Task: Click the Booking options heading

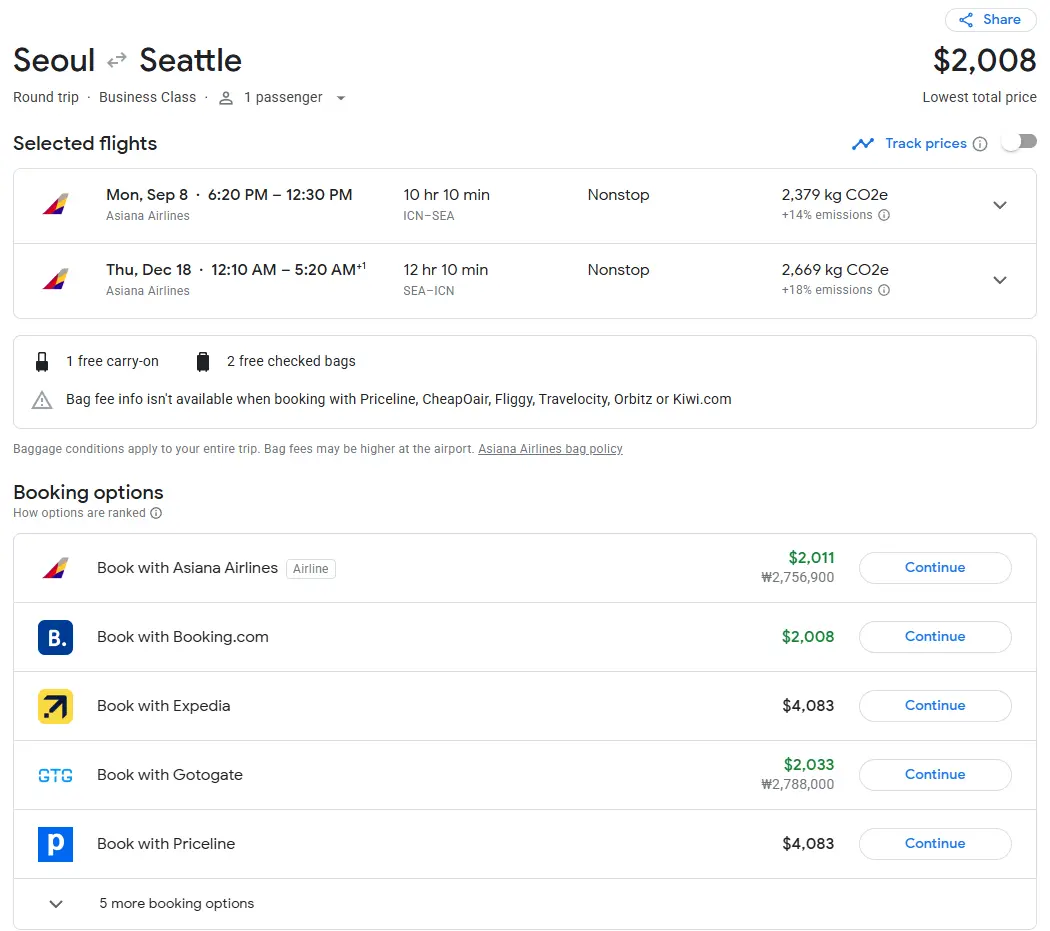Action: coord(88,492)
